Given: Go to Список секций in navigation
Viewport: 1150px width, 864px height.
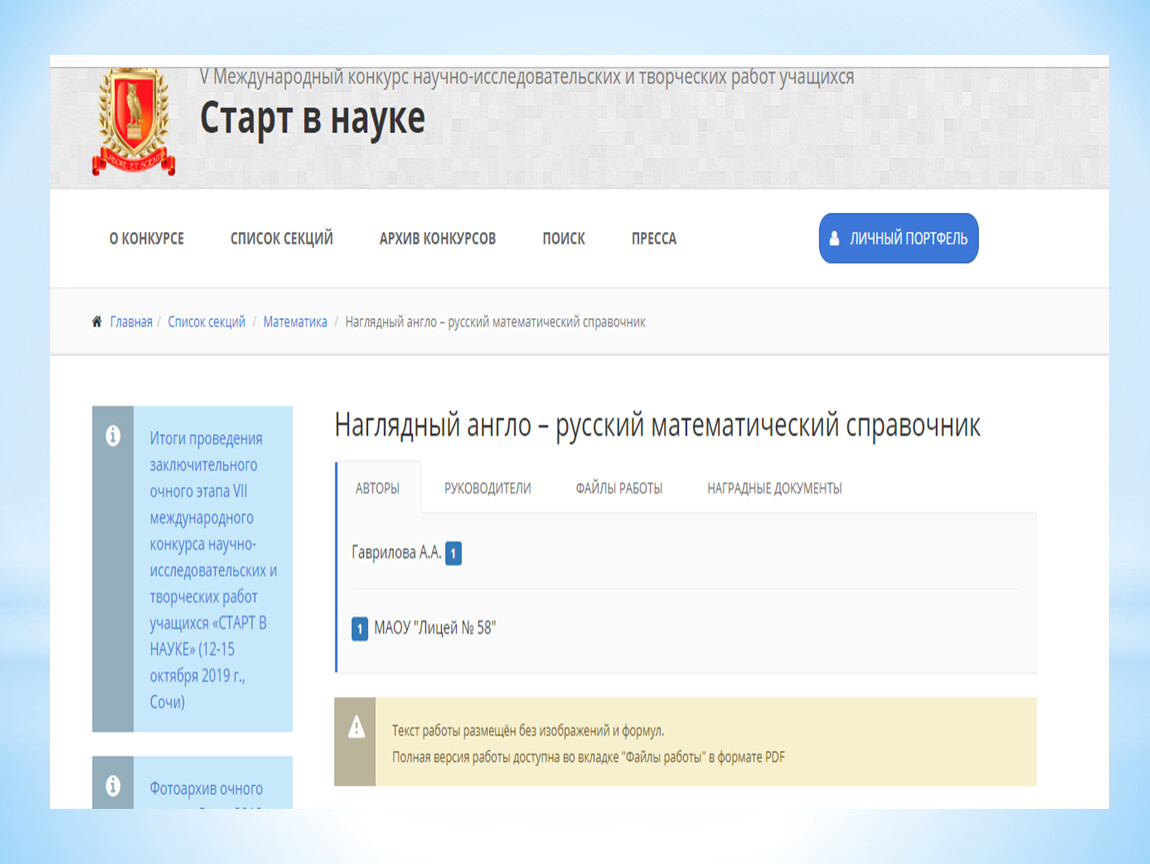Looking at the screenshot, I should (x=281, y=239).
